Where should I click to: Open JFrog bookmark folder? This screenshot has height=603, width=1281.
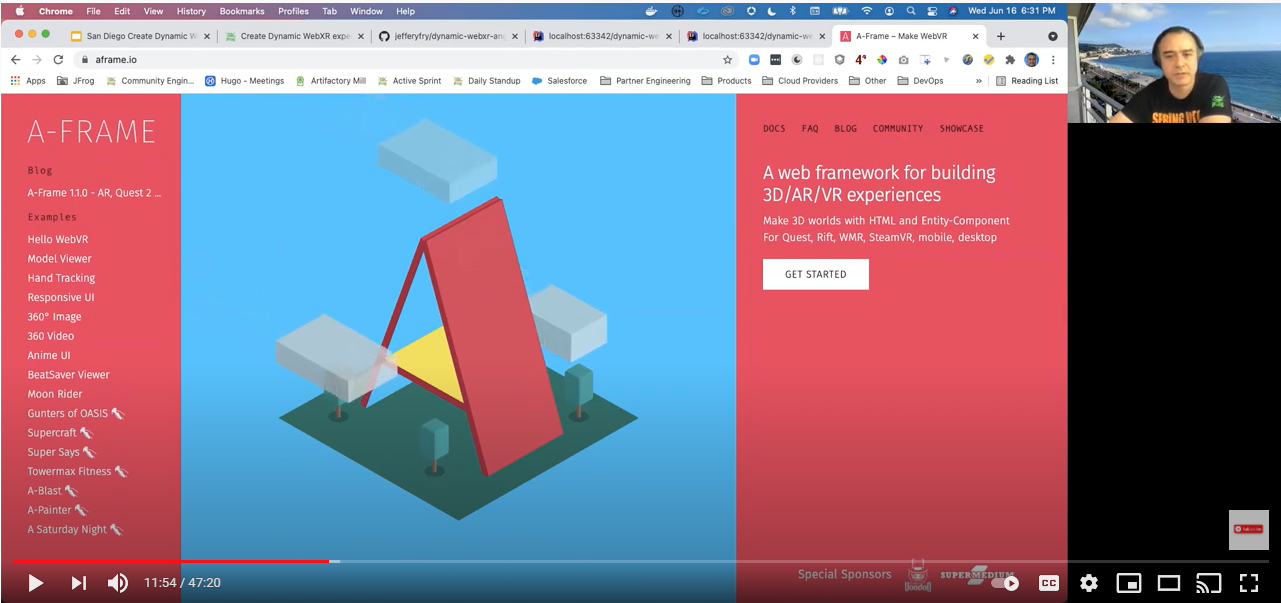(x=76, y=81)
